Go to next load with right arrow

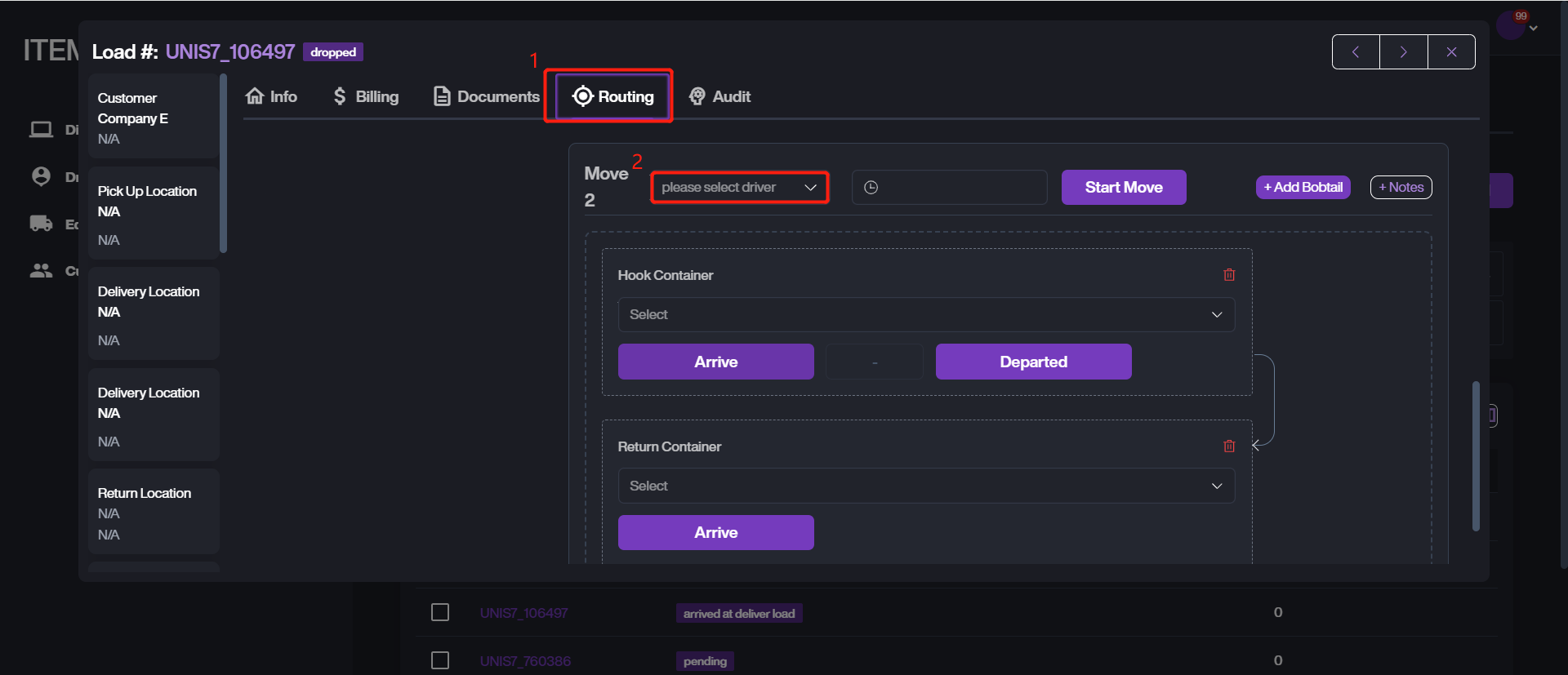[1403, 52]
